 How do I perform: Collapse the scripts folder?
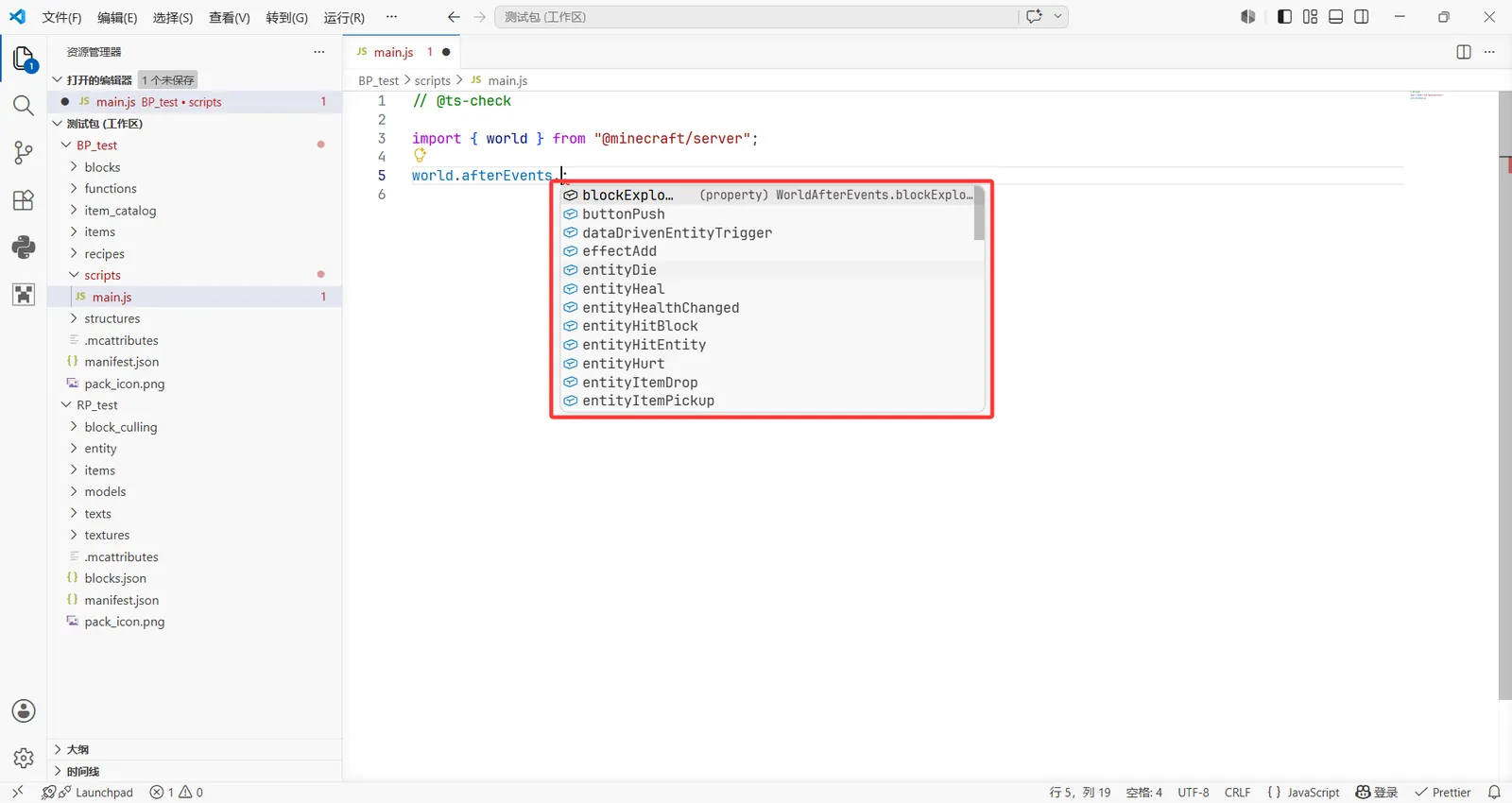point(74,275)
